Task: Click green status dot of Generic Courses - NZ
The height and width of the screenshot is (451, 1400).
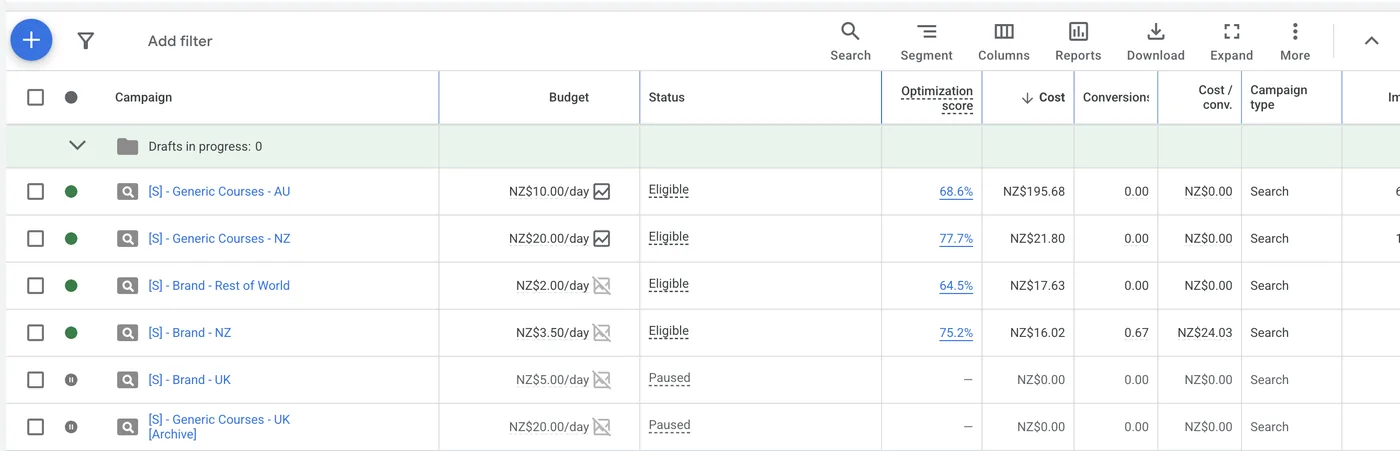Action: [x=71, y=238]
